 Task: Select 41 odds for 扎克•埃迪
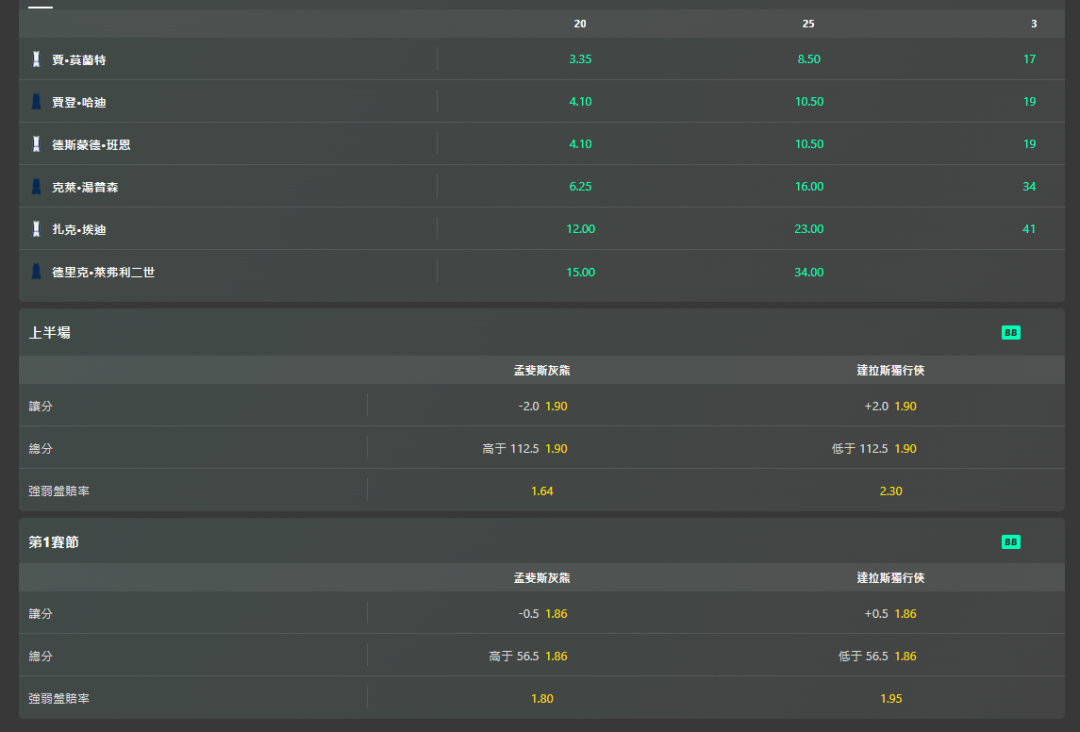click(x=1029, y=229)
